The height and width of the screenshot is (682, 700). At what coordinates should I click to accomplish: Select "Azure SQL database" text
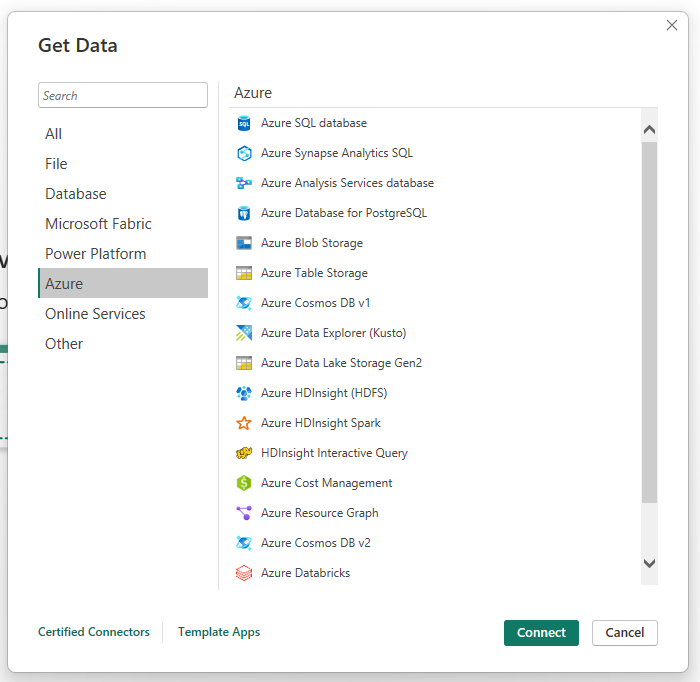tap(314, 123)
